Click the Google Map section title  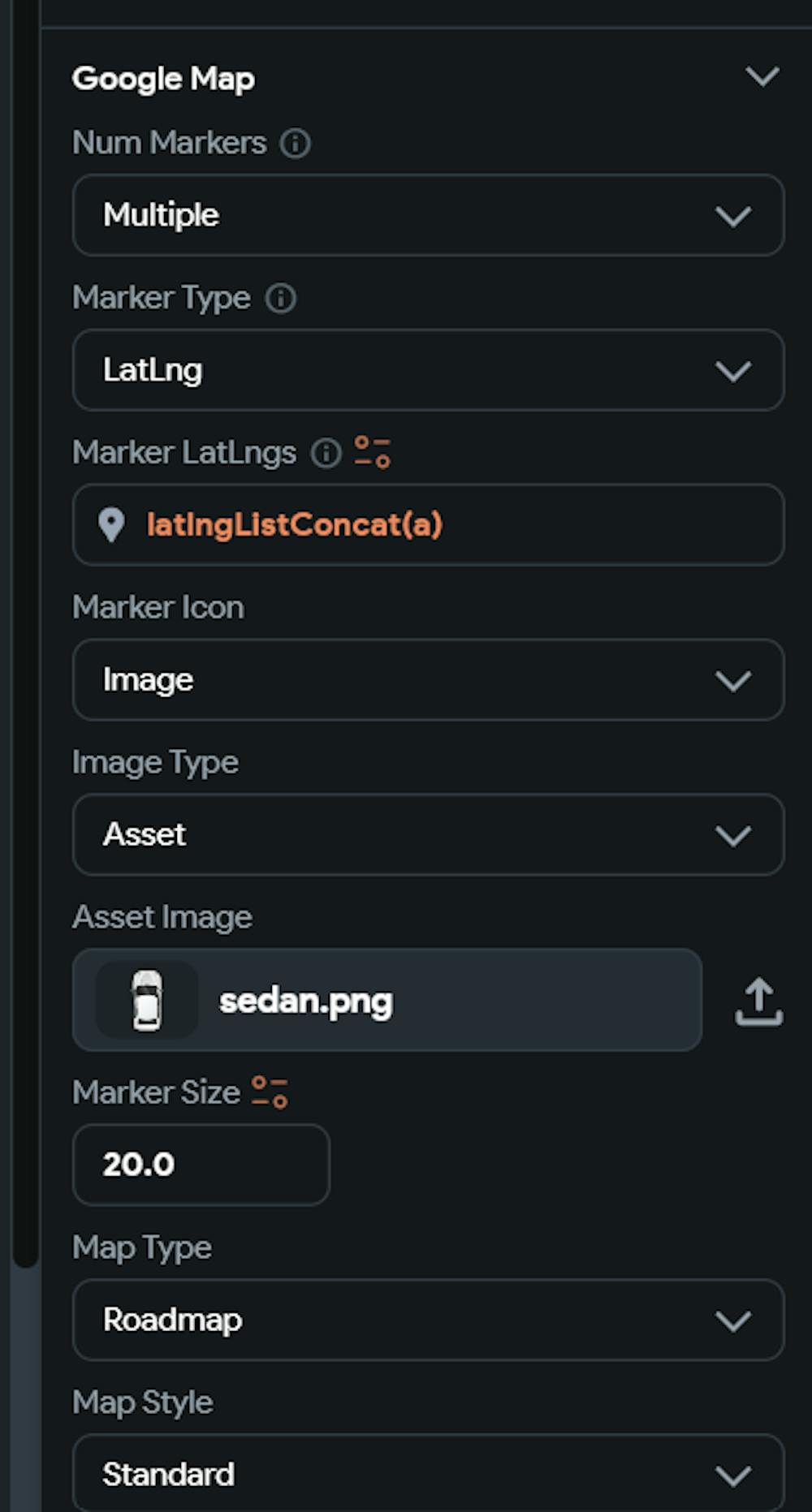coord(163,79)
